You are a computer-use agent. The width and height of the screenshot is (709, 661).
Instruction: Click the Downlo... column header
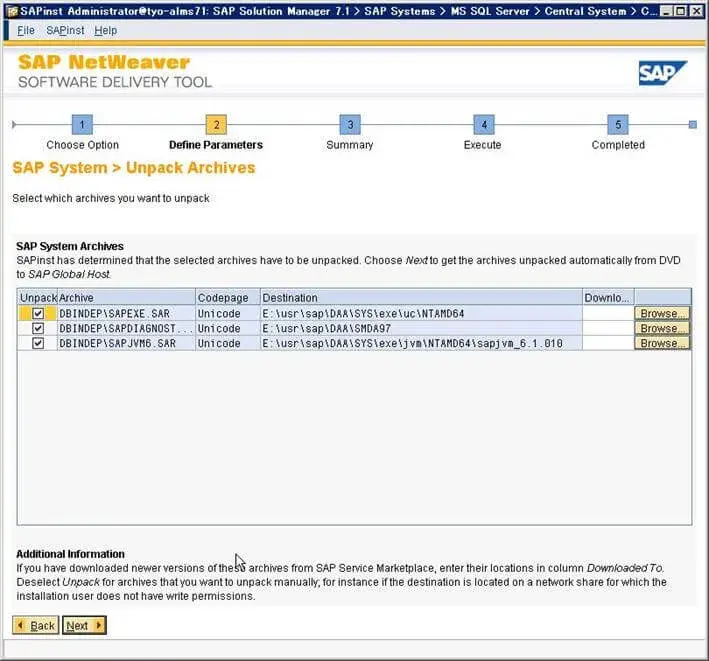608,297
